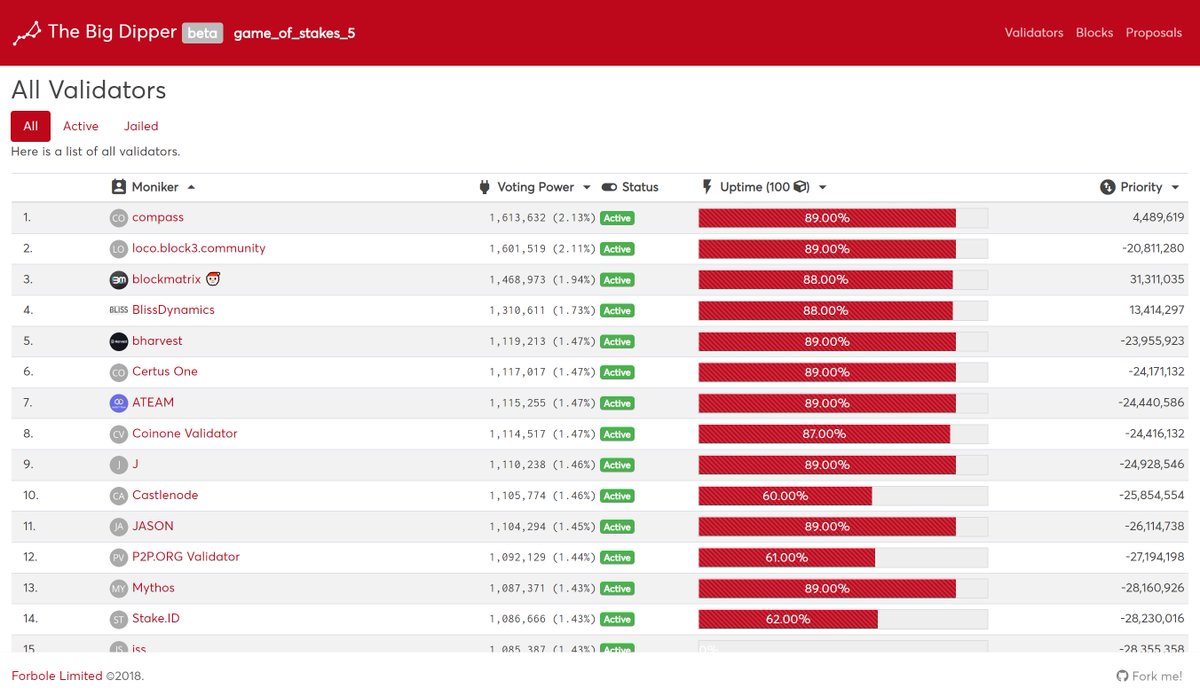Click the Active badge in compass row

coord(617,218)
